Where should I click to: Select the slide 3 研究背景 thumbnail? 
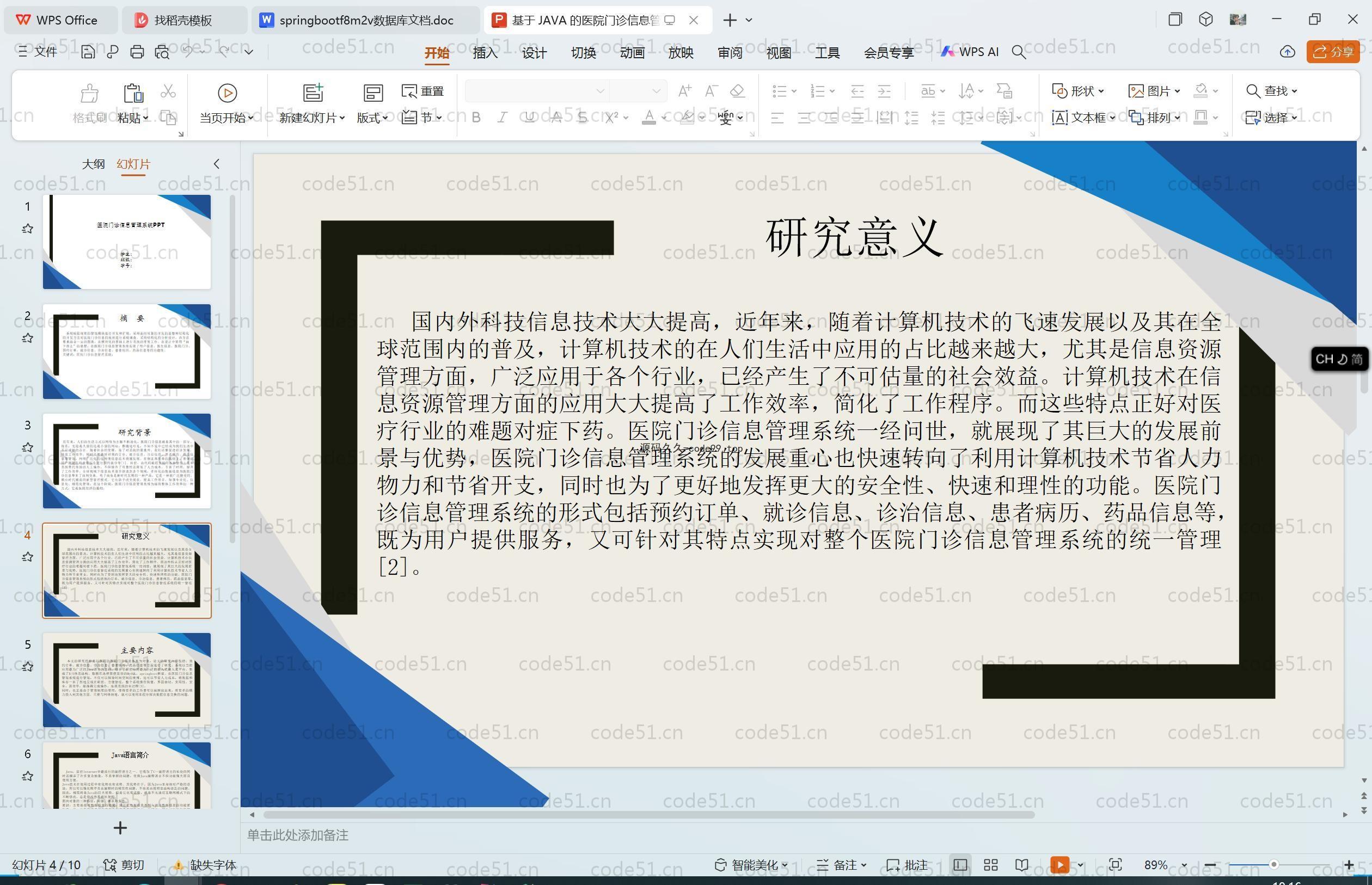tap(126, 461)
